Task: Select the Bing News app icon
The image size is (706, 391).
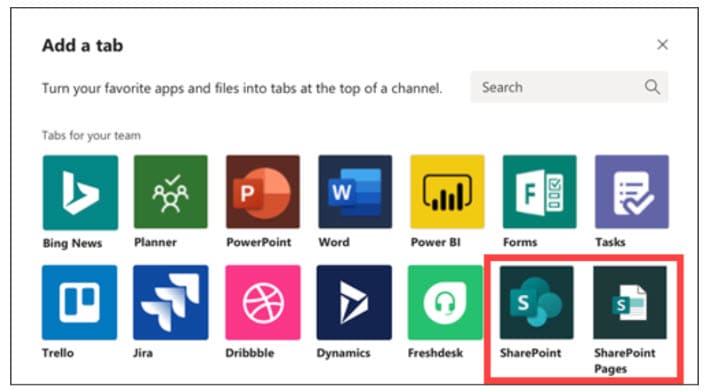Action: point(81,193)
